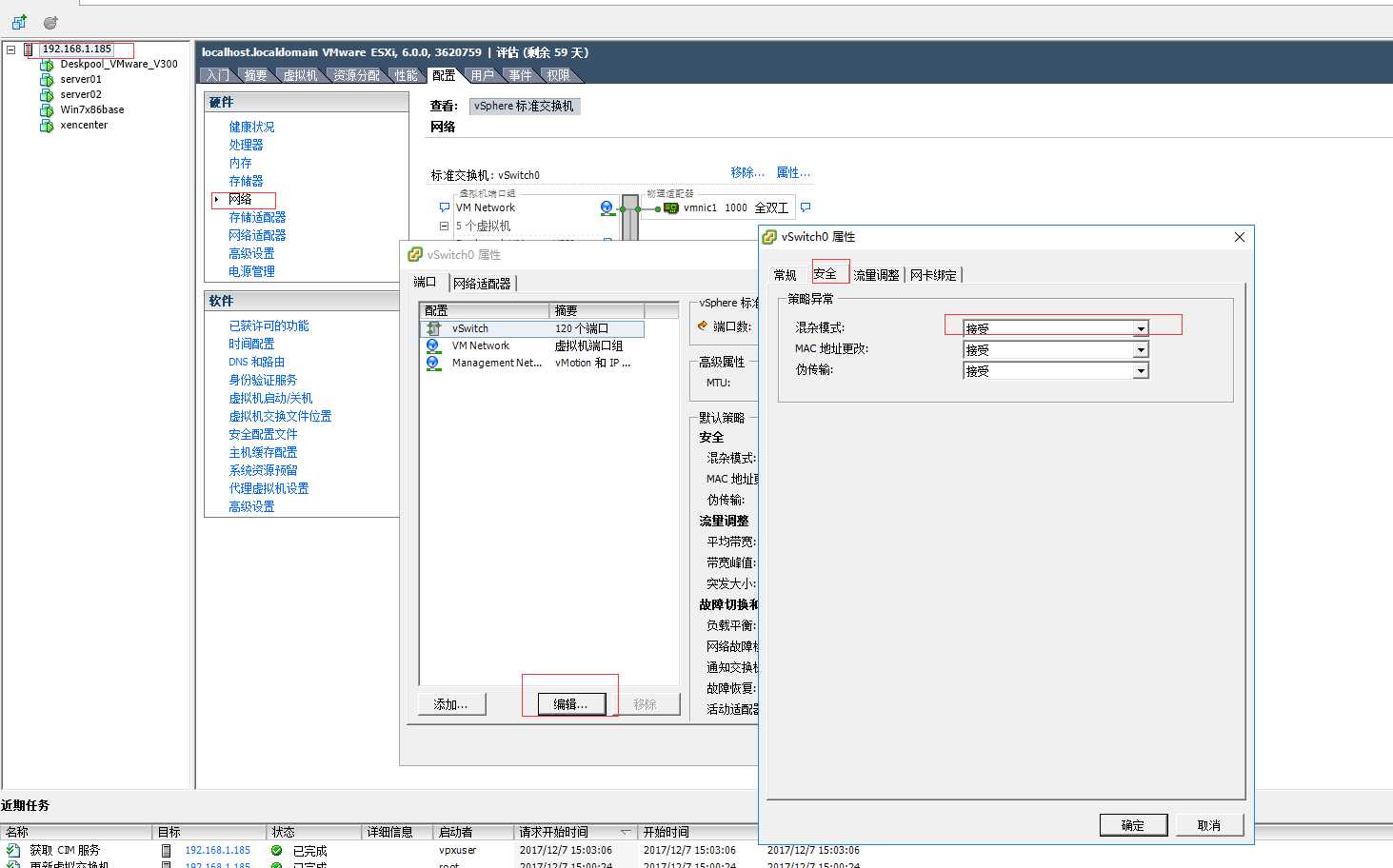Click 属性... link for vSwitch0
The height and width of the screenshot is (868, 1393).
(793, 172)
